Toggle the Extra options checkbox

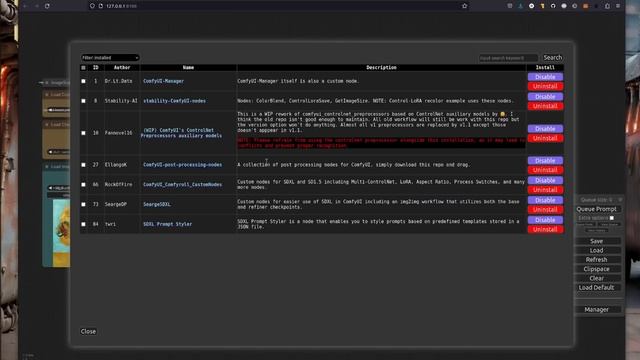pos(611,218)
